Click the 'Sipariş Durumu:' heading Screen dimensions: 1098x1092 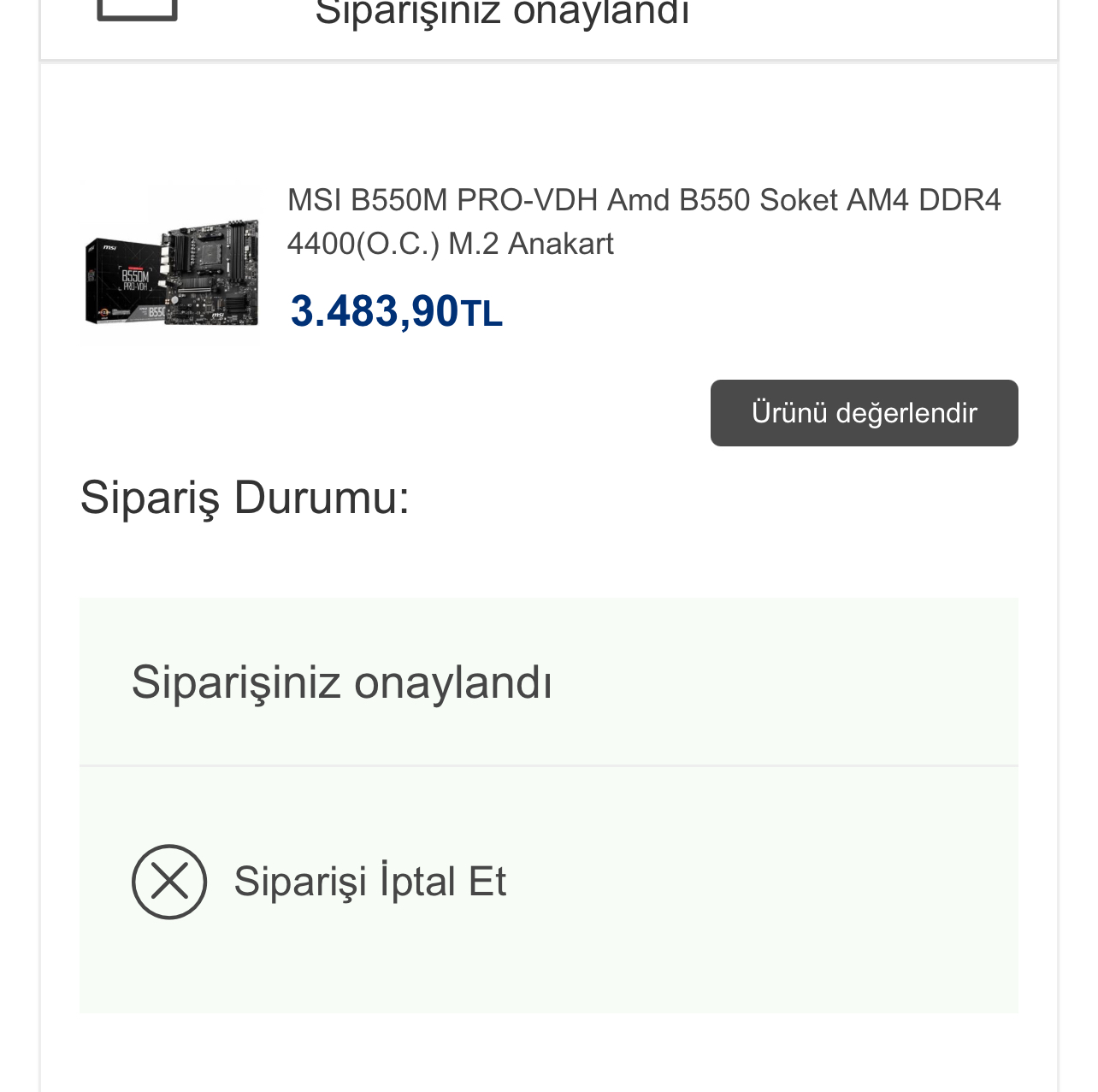245,497
